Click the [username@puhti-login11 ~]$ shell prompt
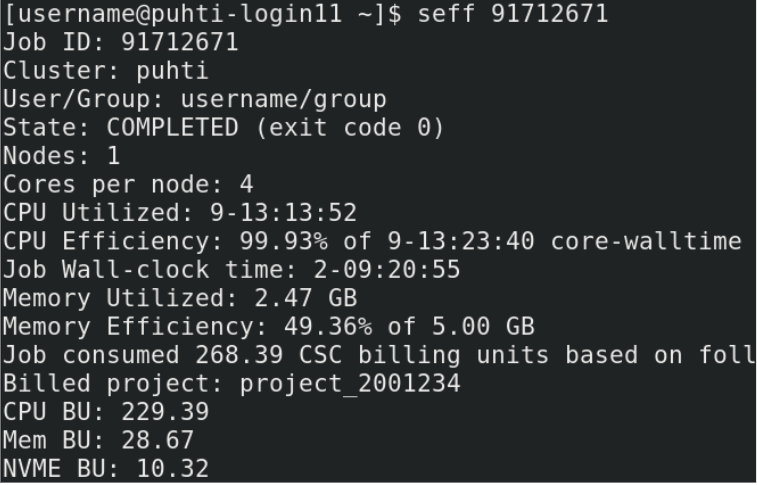 pos(195,14)
